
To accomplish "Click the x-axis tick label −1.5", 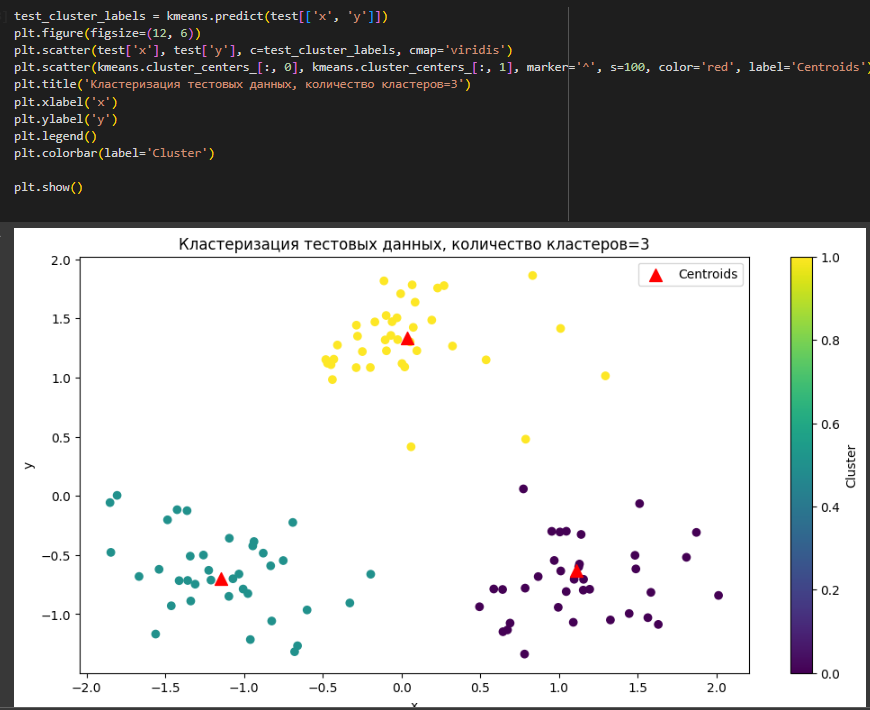I will coord(165,688).
